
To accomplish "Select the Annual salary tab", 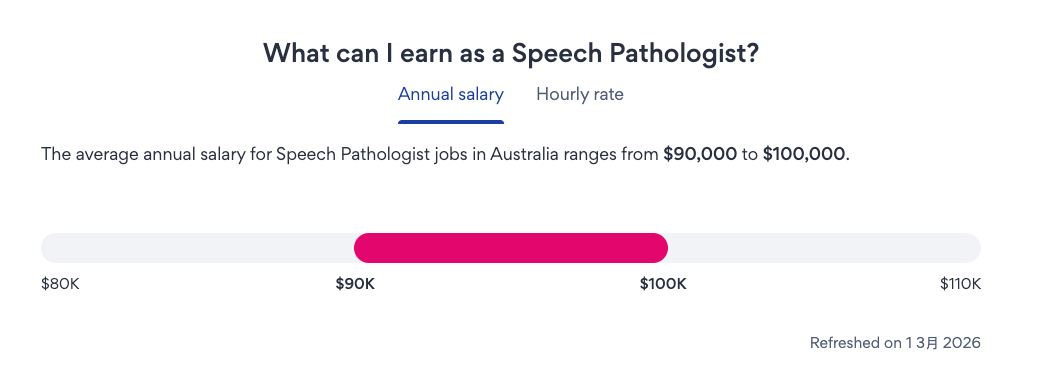I will [451, 94].
